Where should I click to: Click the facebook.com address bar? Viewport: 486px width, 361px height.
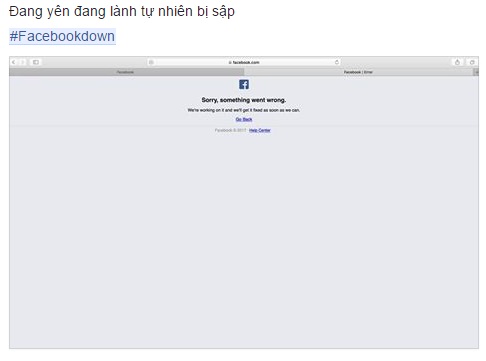click(x=244, y=62)
